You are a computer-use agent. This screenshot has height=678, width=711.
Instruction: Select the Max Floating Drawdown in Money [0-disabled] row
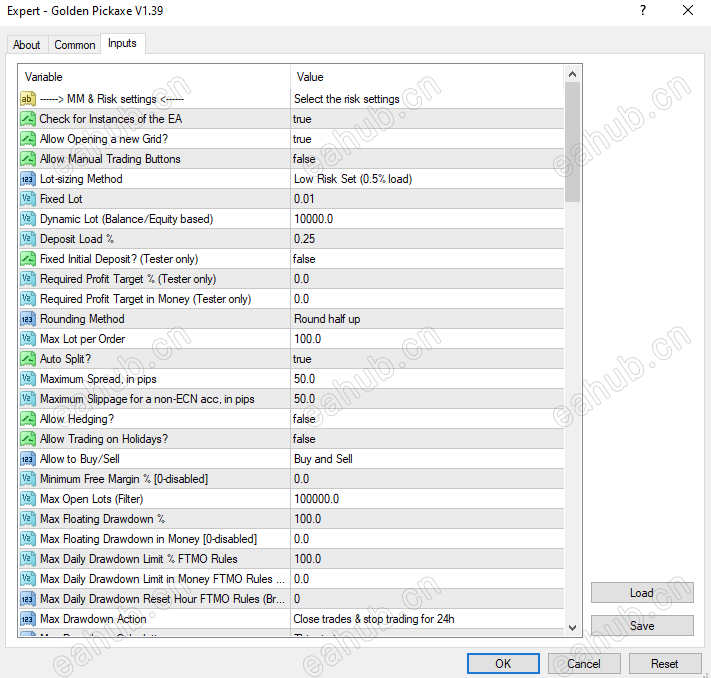(291, 539)
